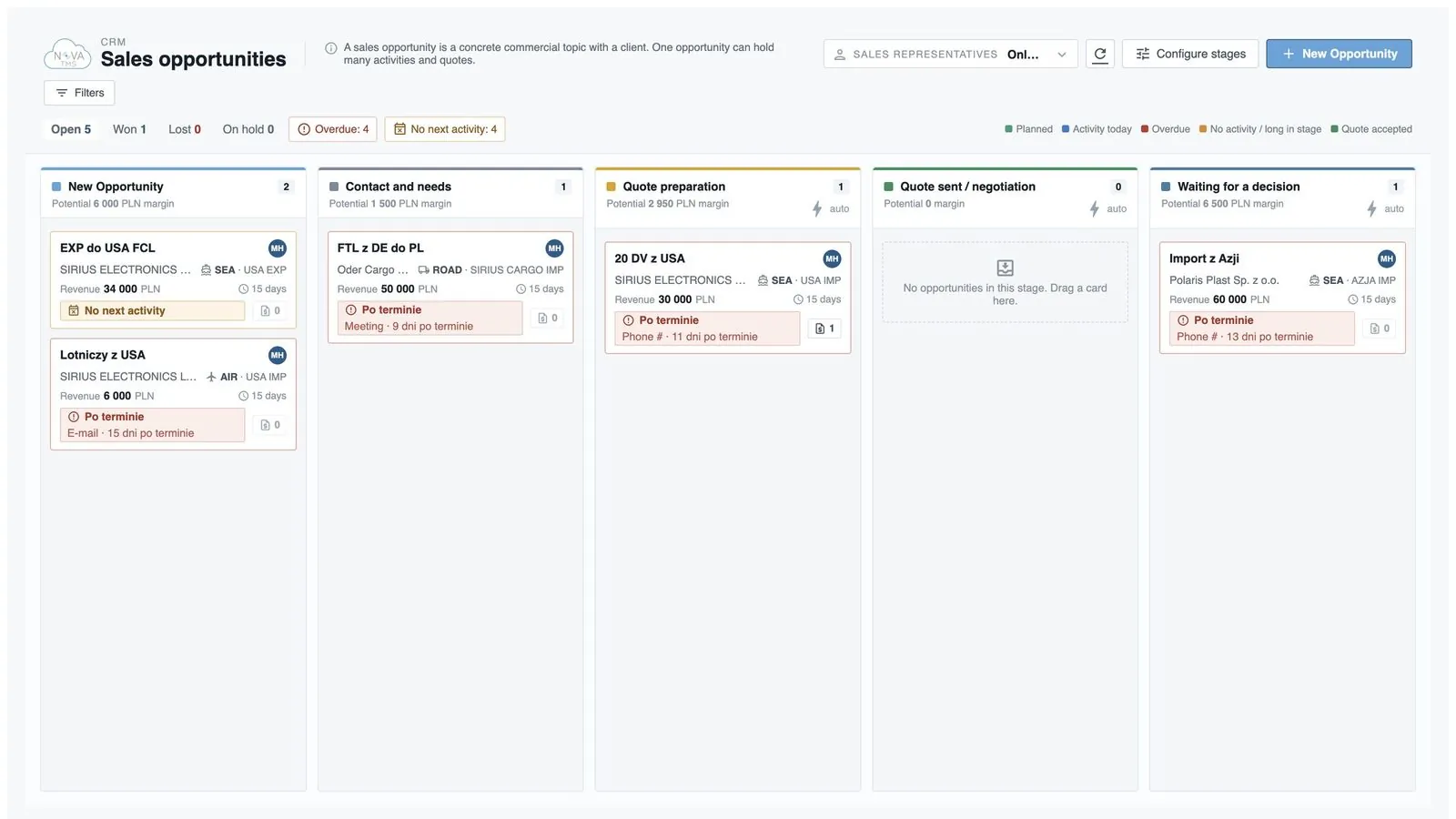Toggle the Overdue: 4 filter chip
The width and height of the screenshot is (1456, 819).
(x=333, y=129)
